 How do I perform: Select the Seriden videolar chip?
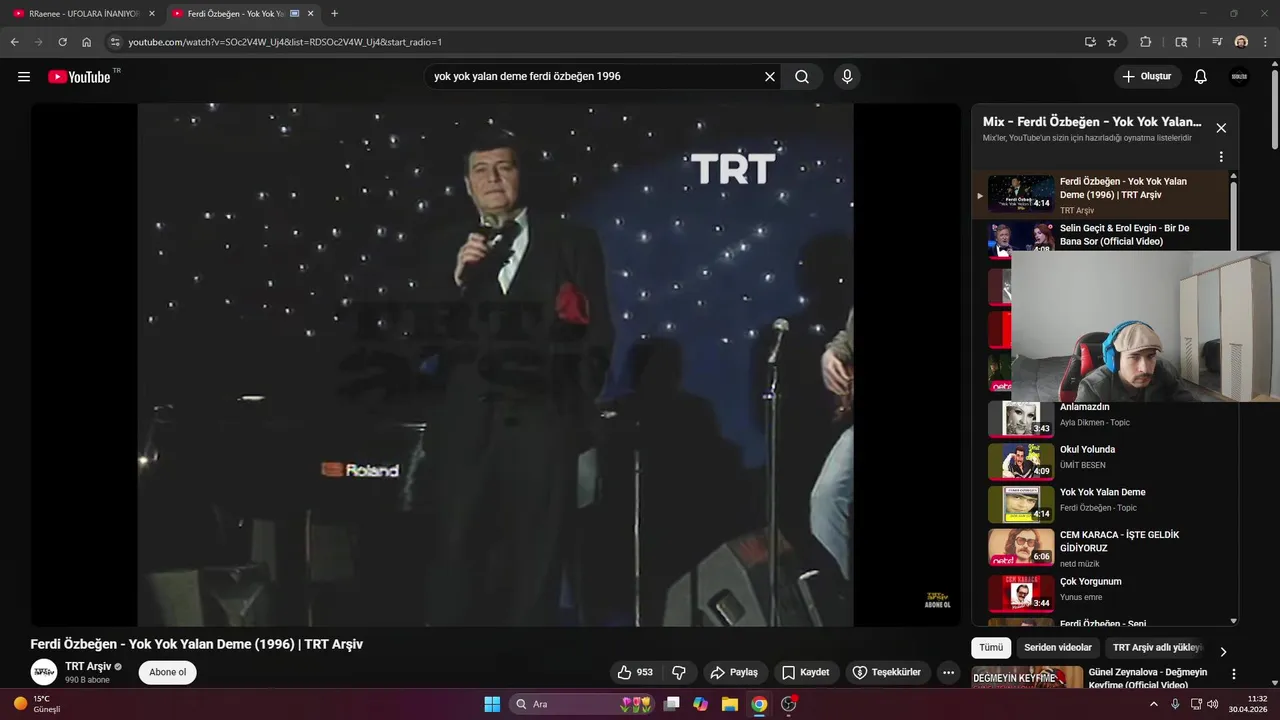coord(1058,648)
